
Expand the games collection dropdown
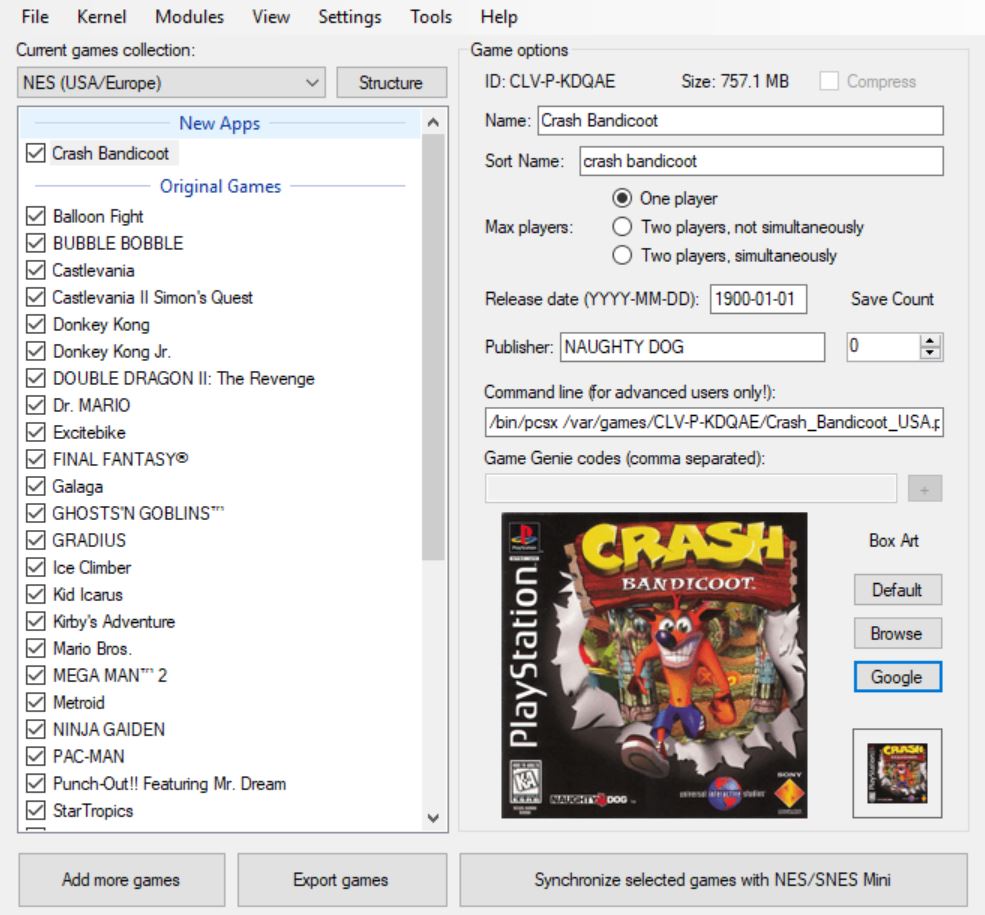[x=171, y=82]
